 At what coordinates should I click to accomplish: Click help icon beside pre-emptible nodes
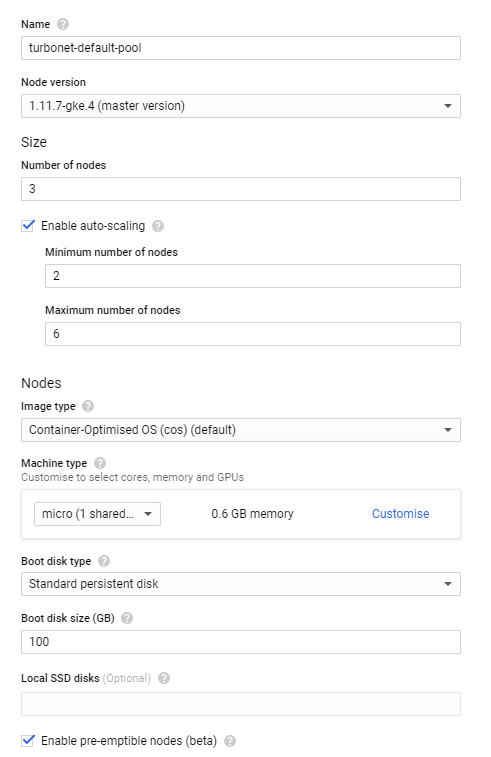[230, 741]
